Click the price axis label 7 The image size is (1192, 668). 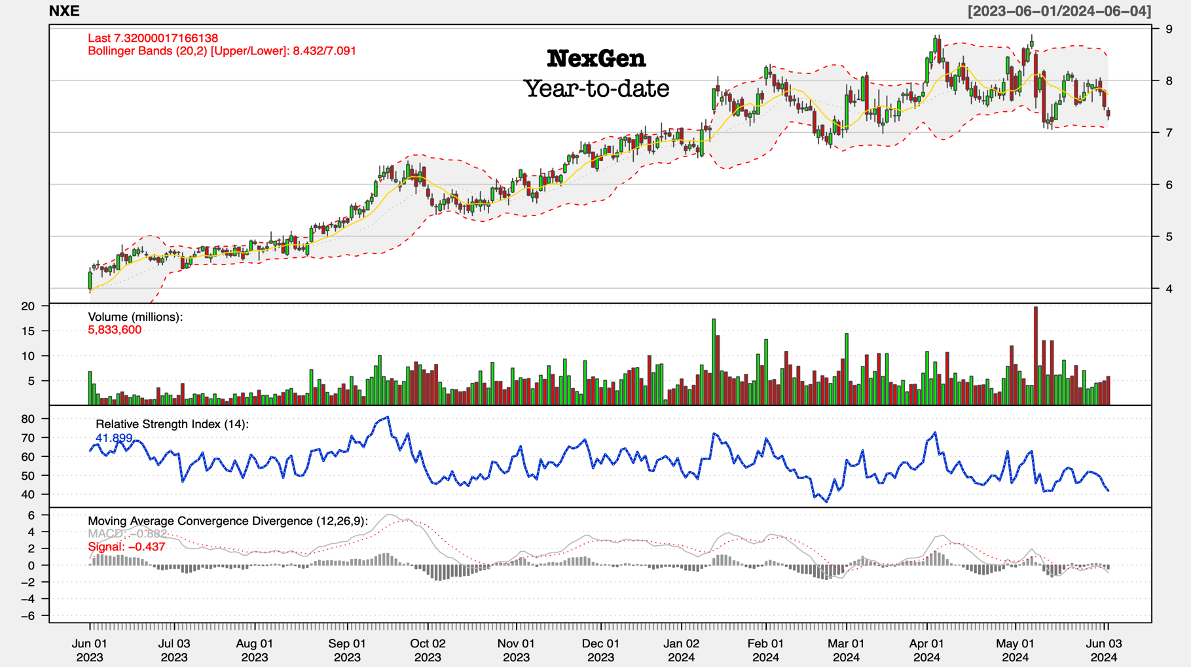point(1169,133)
